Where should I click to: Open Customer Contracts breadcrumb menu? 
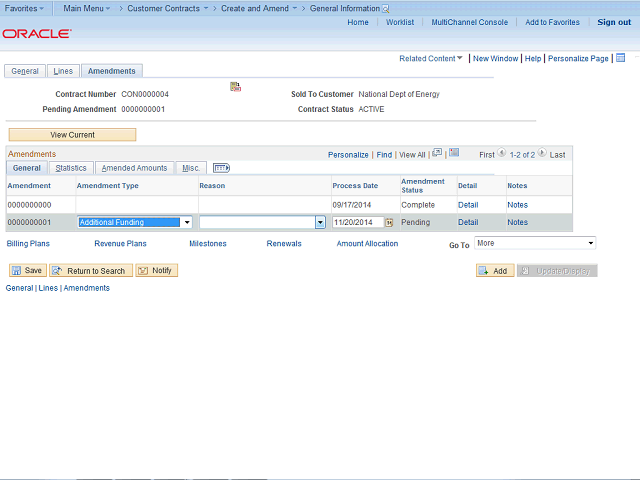pos(167,9)
